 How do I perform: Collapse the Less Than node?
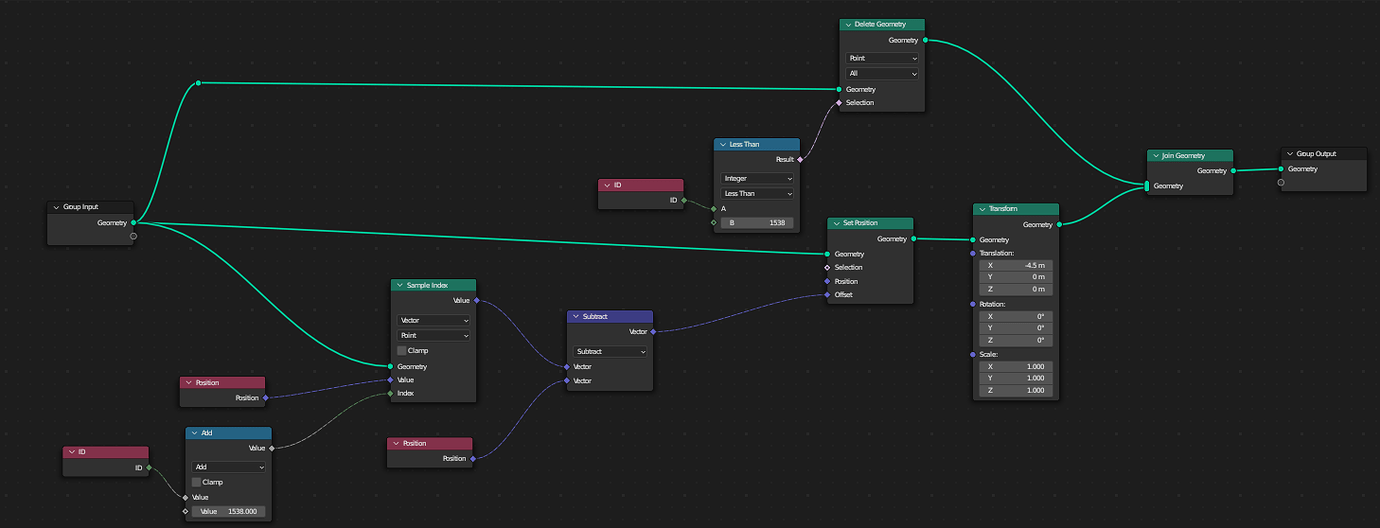[x=723, y=144]
